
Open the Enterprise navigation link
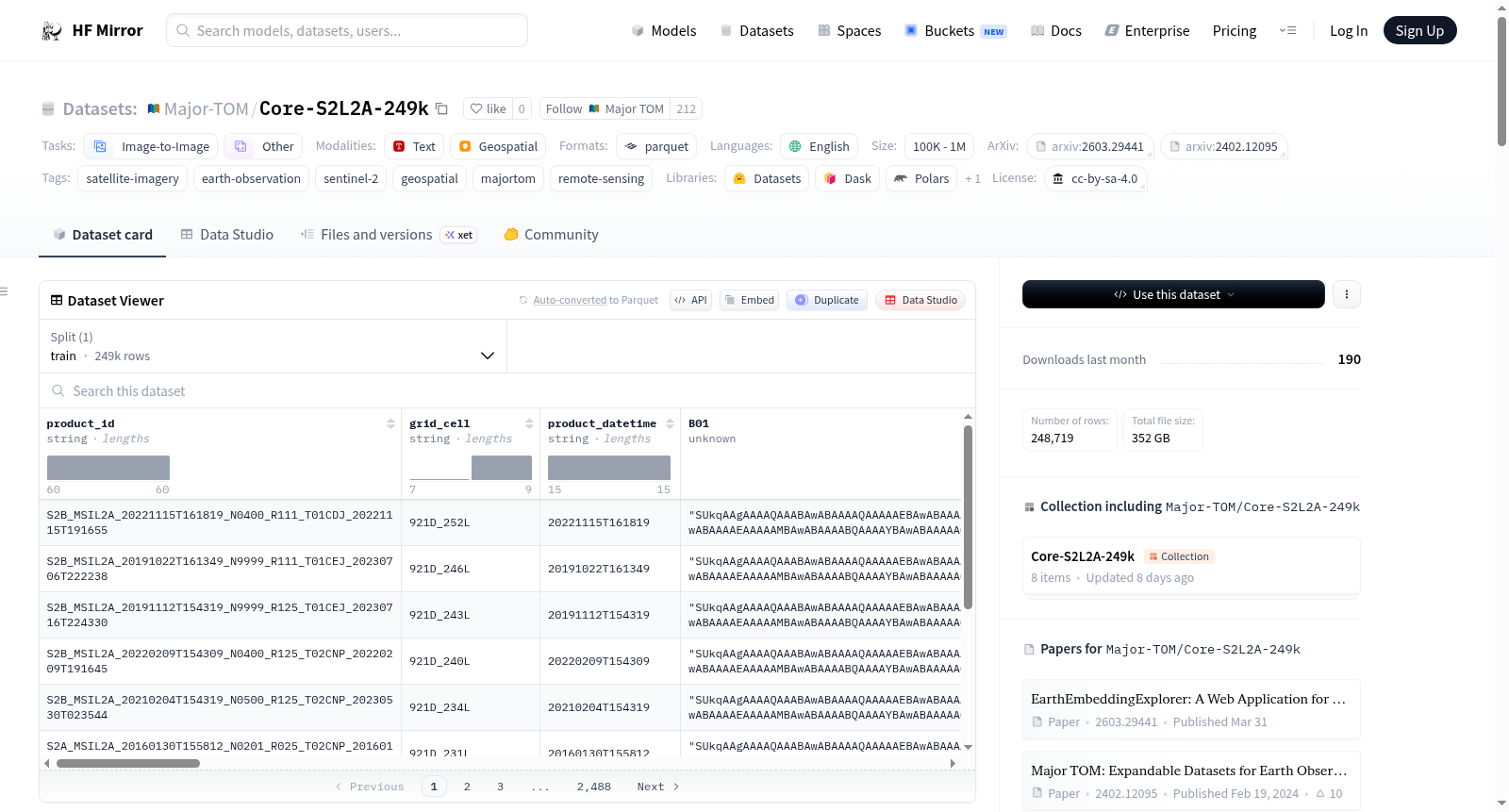(1147, 31)
